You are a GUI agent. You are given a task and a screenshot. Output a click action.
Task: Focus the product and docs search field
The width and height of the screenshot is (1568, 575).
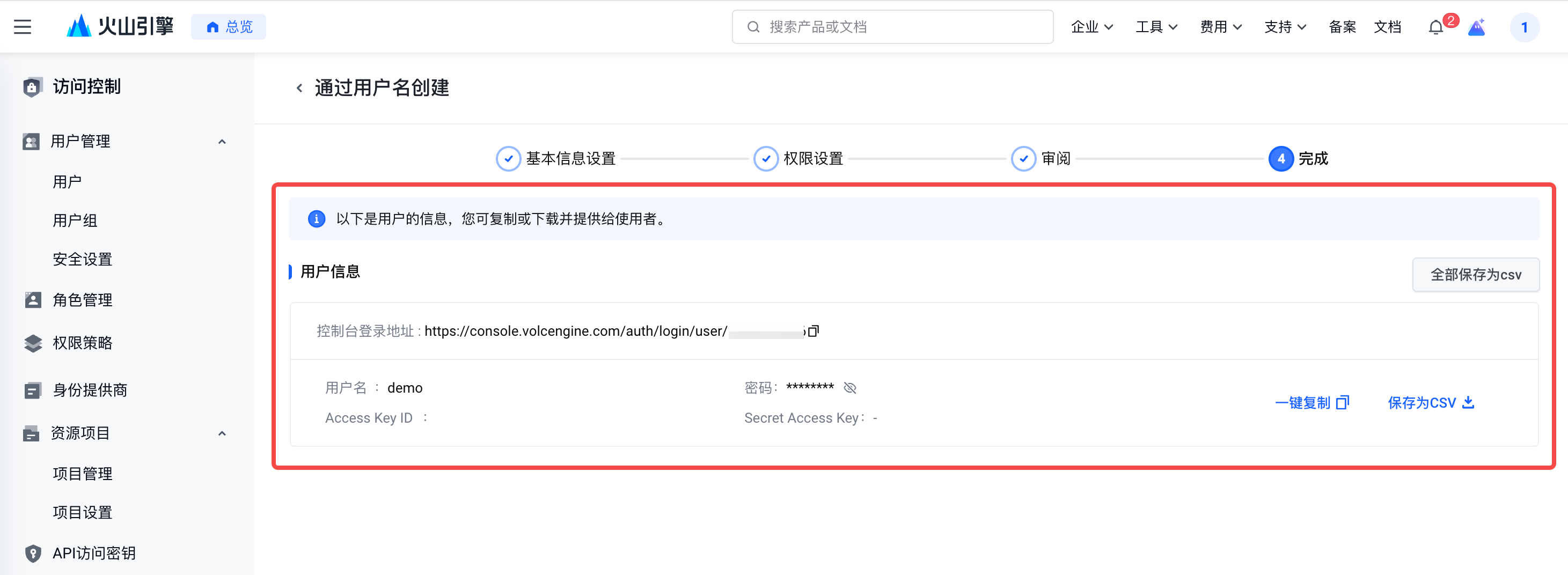click(892, 27)
